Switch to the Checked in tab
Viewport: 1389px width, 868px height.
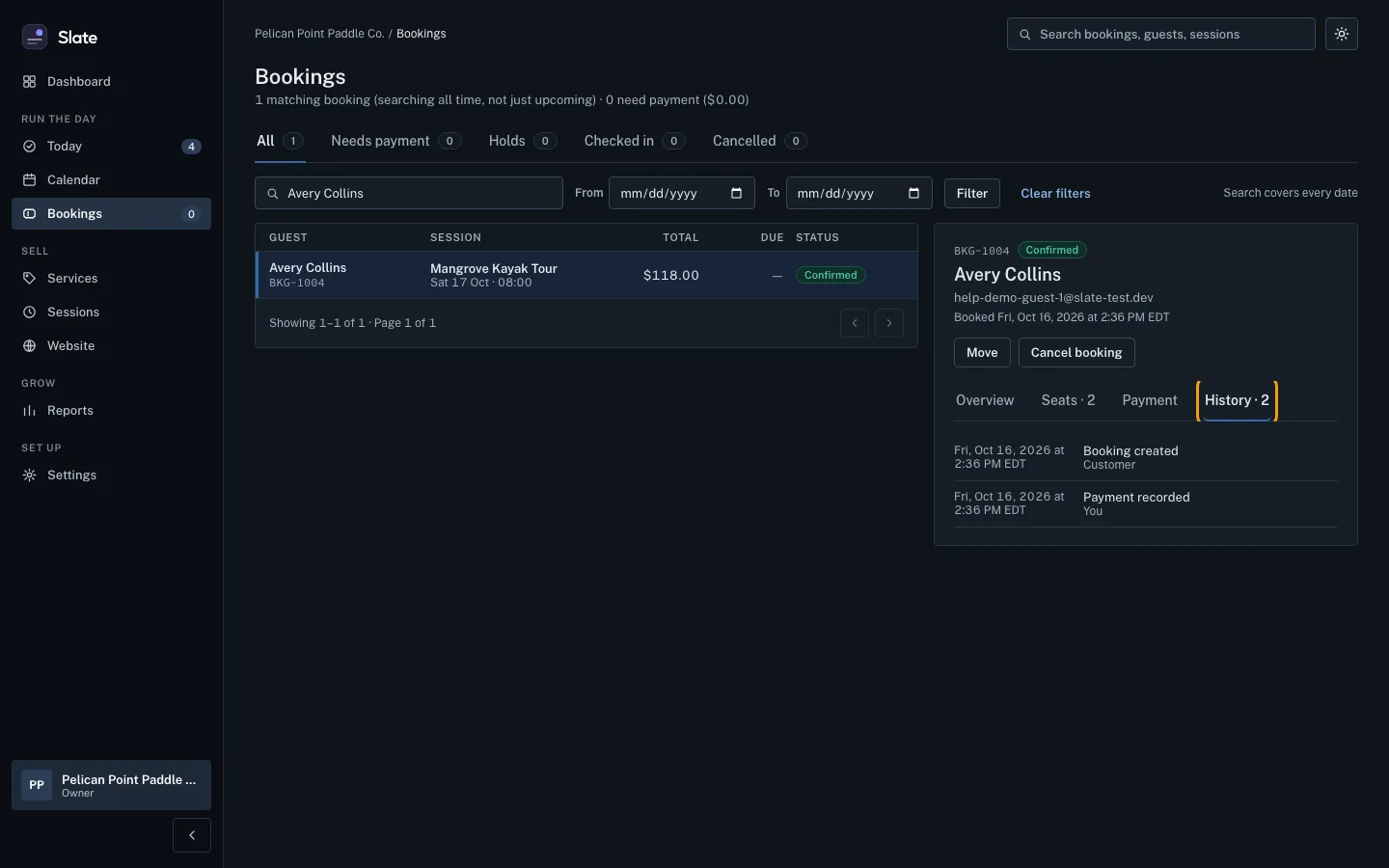tap(634, 141)
